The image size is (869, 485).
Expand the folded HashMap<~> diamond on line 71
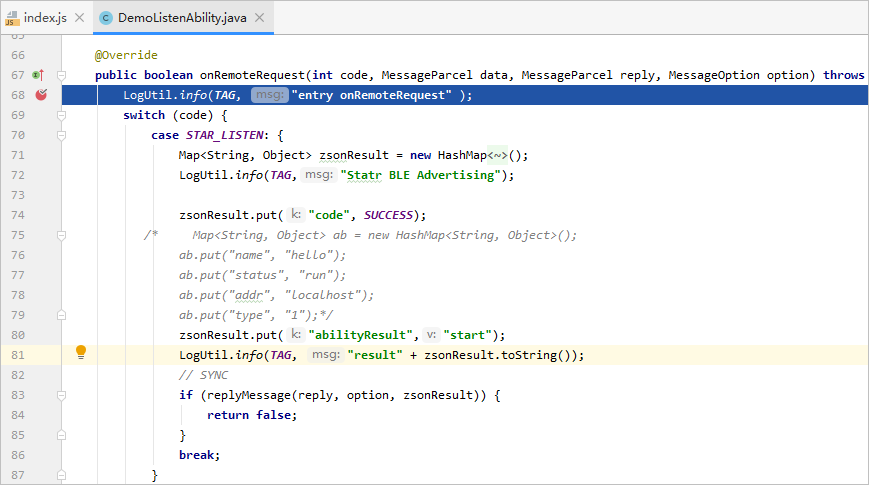pos(497,155)
